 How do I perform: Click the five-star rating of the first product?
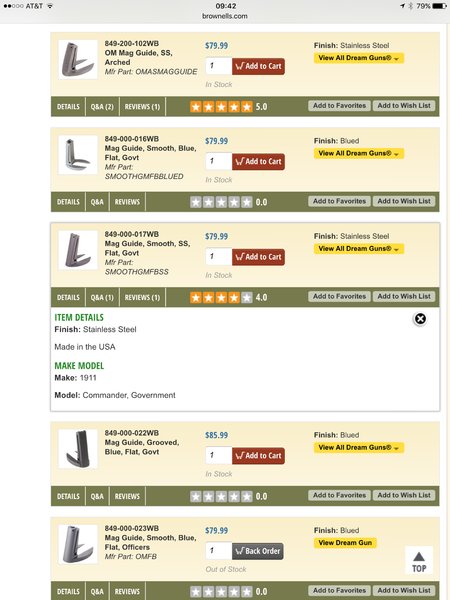[221, 107]
